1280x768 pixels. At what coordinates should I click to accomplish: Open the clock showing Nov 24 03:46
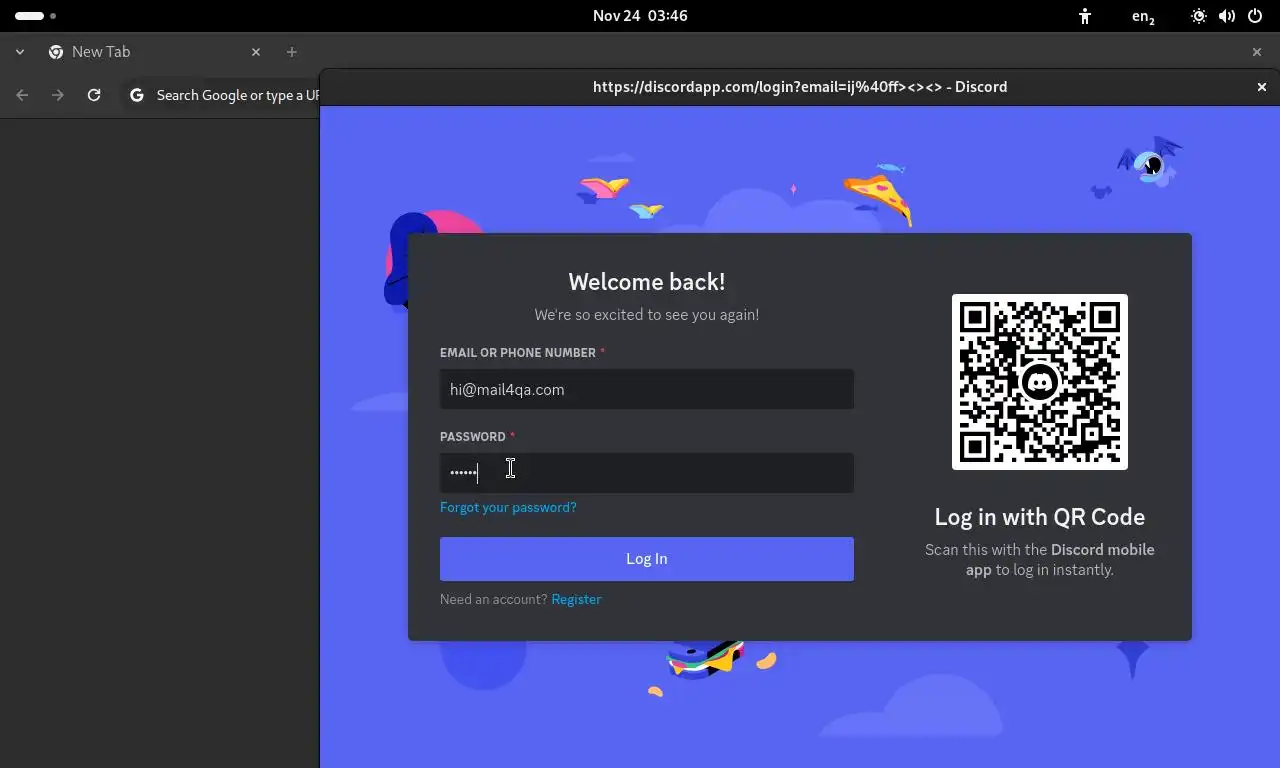pyautogui.click(x=640, y=16)
